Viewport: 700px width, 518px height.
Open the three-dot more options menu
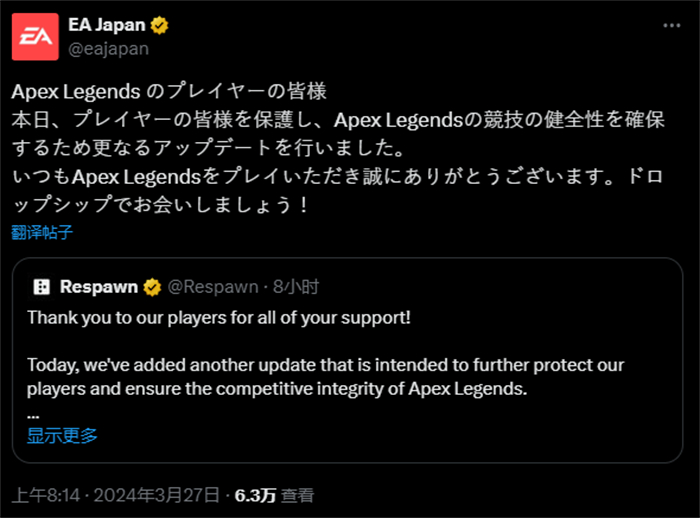[671, 26]
